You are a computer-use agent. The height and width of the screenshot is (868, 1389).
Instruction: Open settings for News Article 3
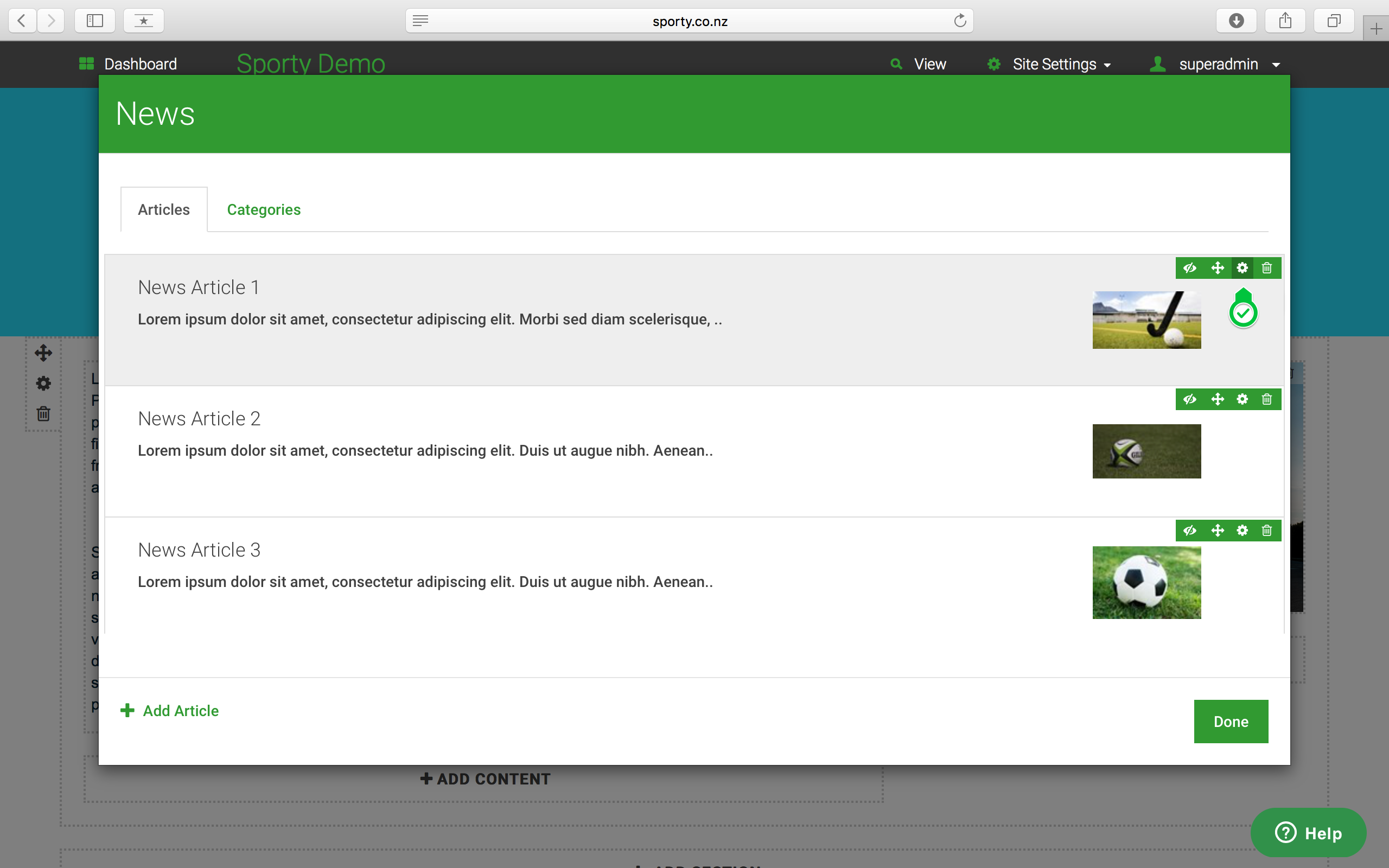1243,531
